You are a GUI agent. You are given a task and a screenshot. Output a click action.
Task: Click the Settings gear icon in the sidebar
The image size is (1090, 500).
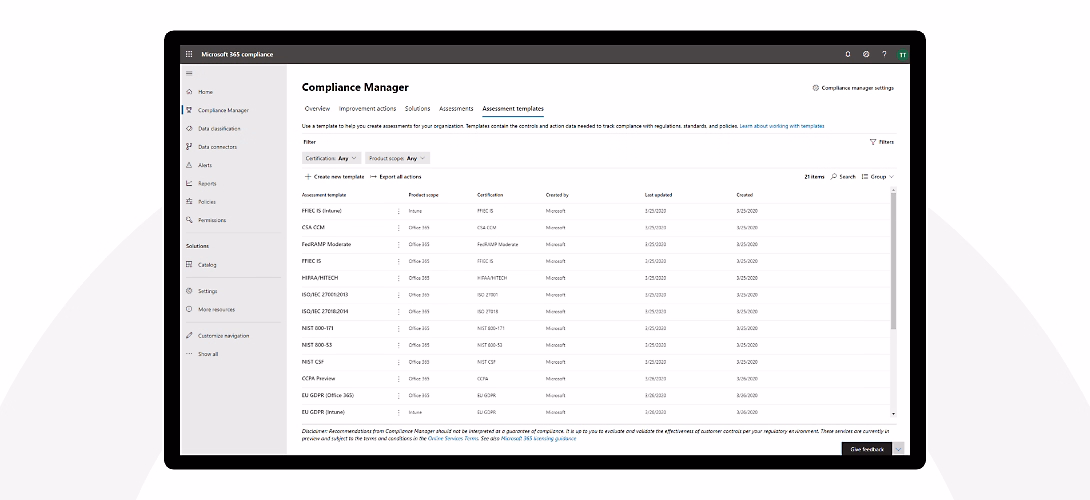(189, 291)
